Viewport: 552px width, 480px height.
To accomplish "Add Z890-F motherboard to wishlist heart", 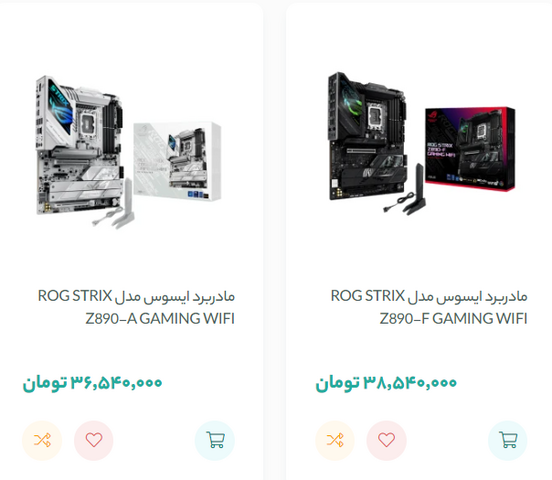I will (x=387, y=440).
